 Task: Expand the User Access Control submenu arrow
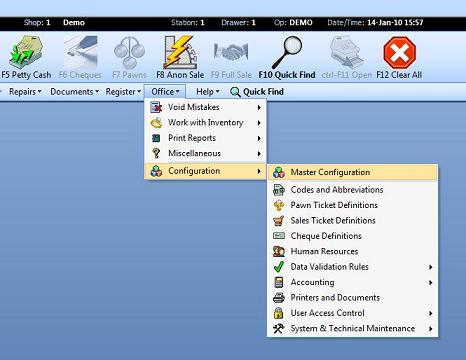430,313
